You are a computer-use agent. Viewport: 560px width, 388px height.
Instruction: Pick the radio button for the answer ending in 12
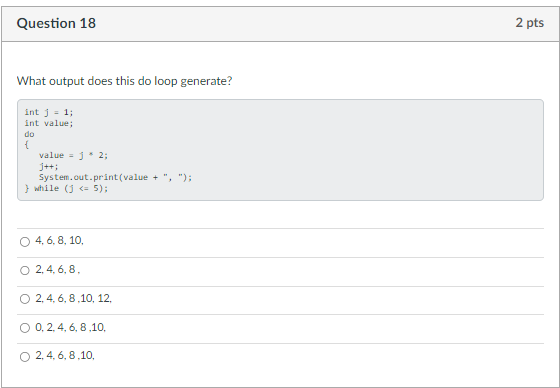25,299
